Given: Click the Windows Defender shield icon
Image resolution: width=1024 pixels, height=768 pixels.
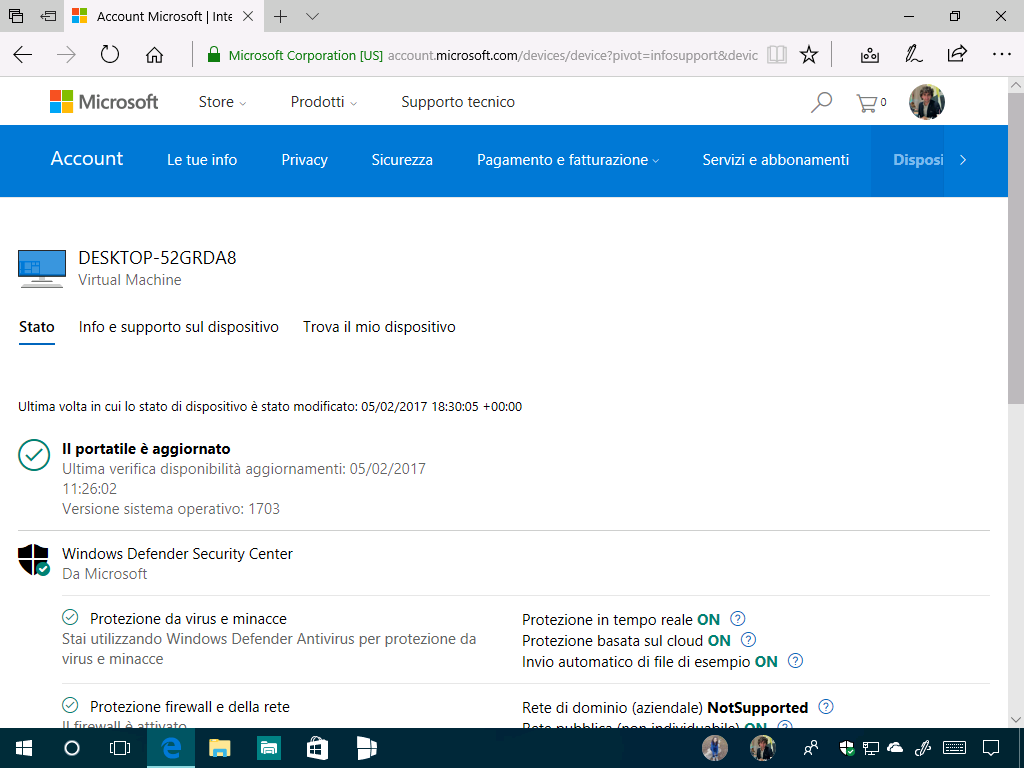Looking at the screenshot, I should [x=34, y=560].
